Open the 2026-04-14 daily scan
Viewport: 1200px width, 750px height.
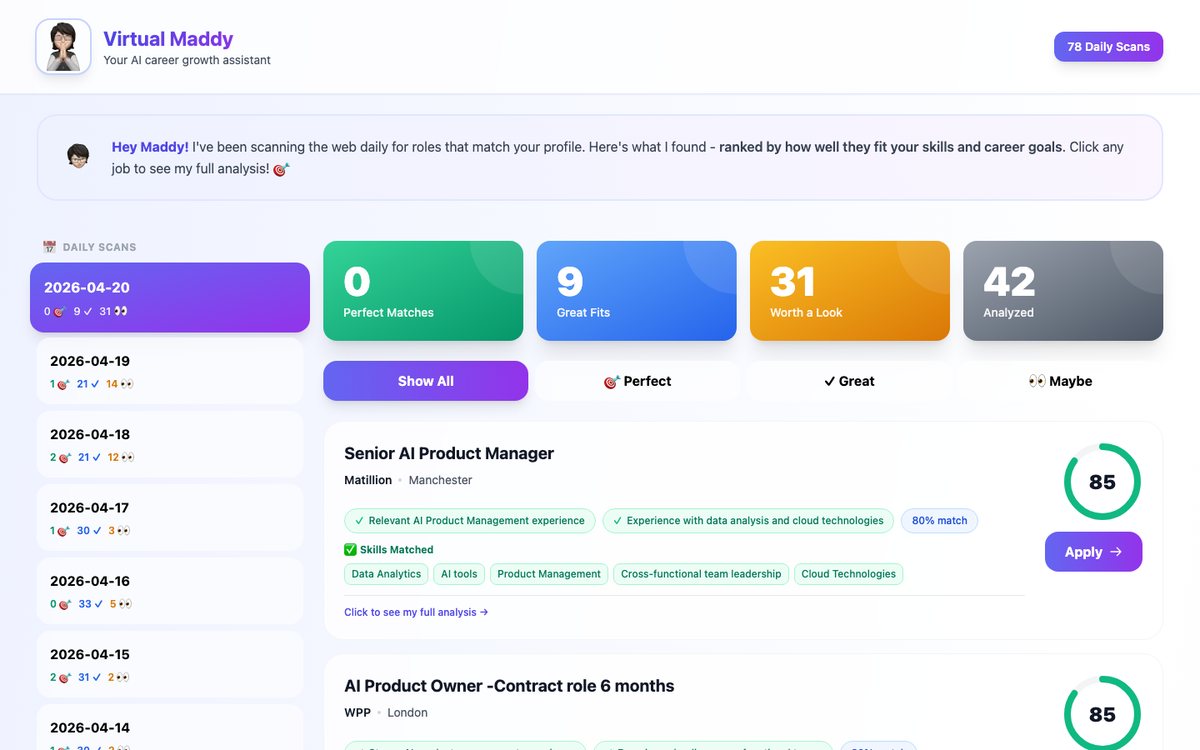(170, 728)
